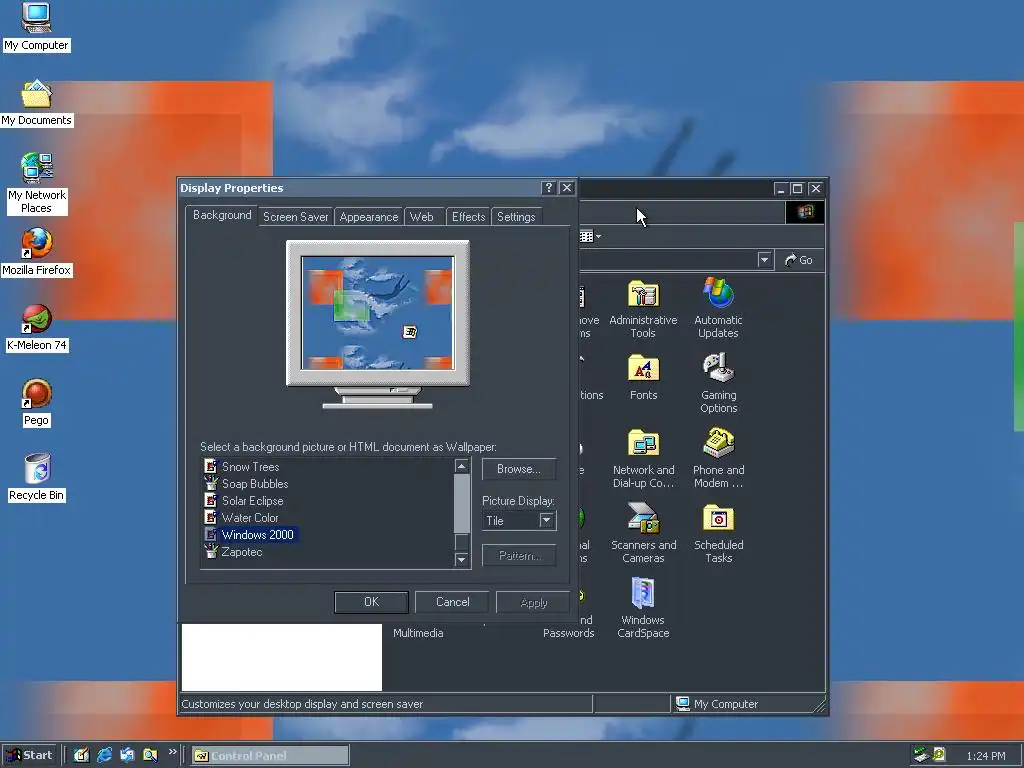This screenshot has width=1024, height=768.
Task: Switch to the Screen Saver tab
Action: pyautogui.click(x=295, y=217)
